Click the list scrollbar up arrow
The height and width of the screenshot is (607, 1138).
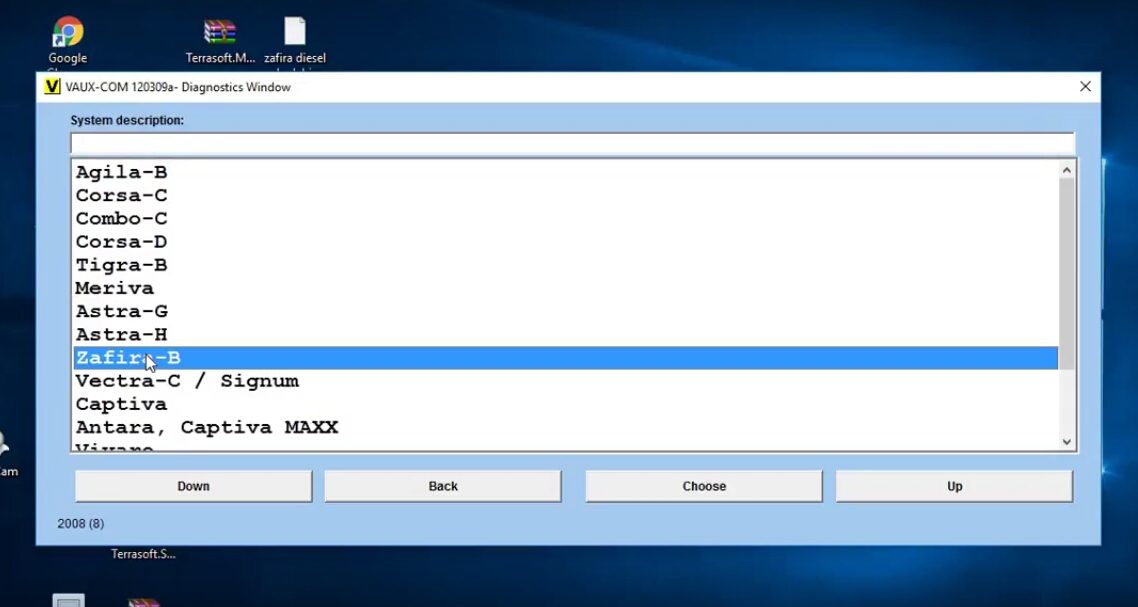tap(1067, 171)
